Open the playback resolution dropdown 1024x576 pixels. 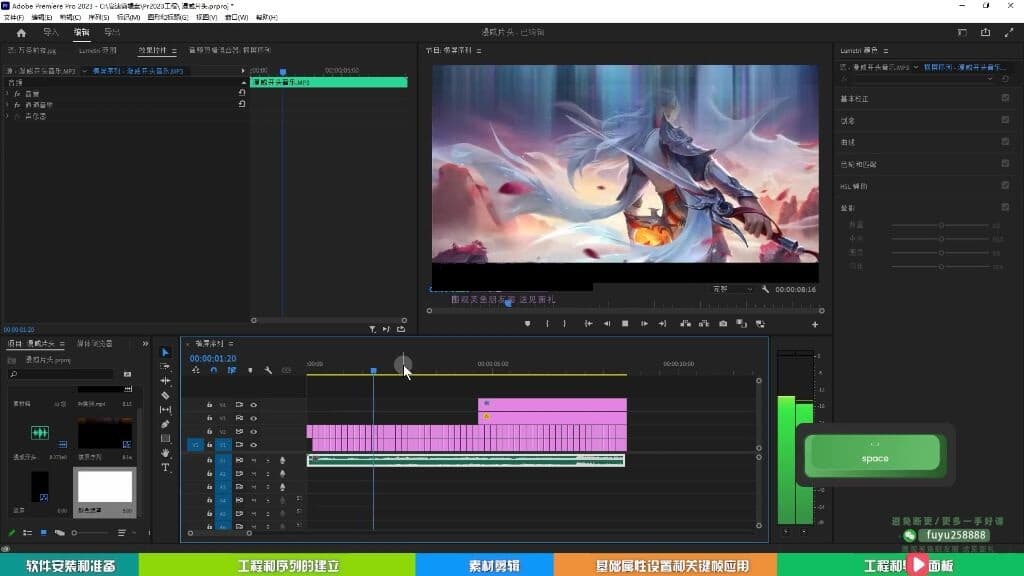pos(732,289)
